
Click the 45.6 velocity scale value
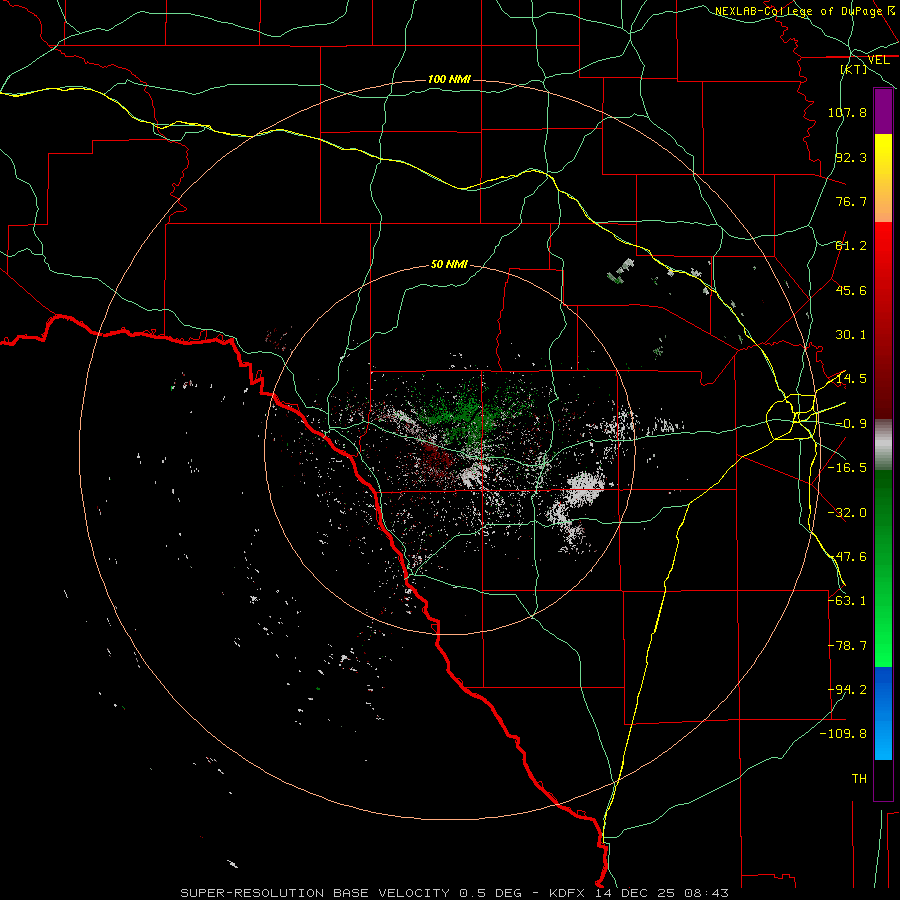851,290
